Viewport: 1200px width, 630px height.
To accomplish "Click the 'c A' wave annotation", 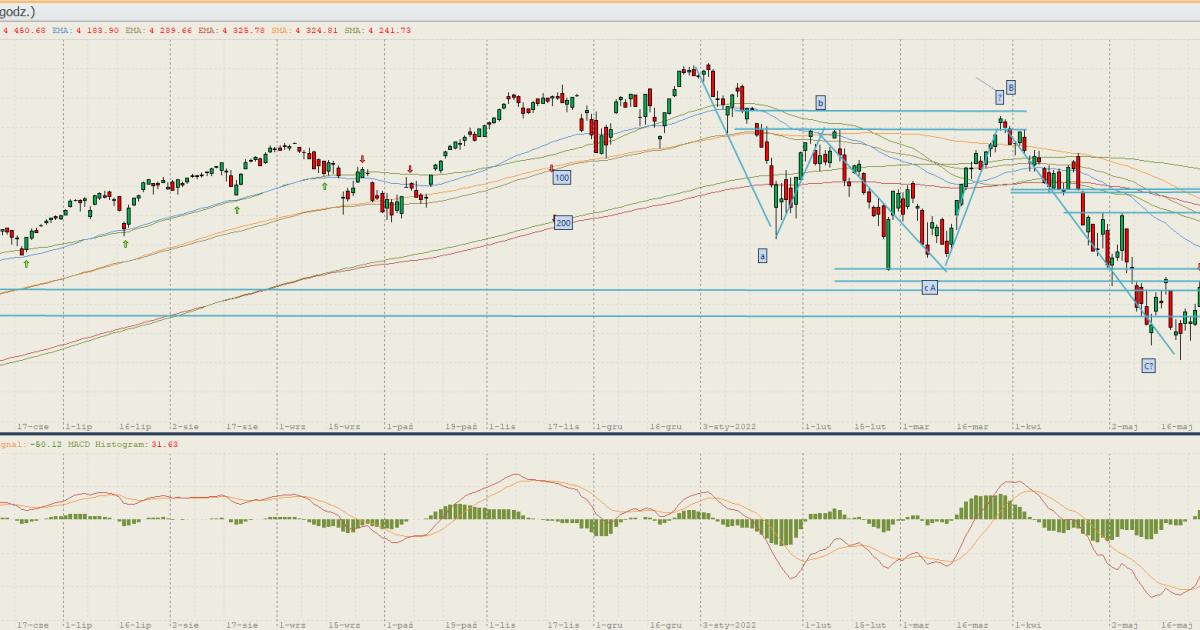I will click(x=929, y=288).
